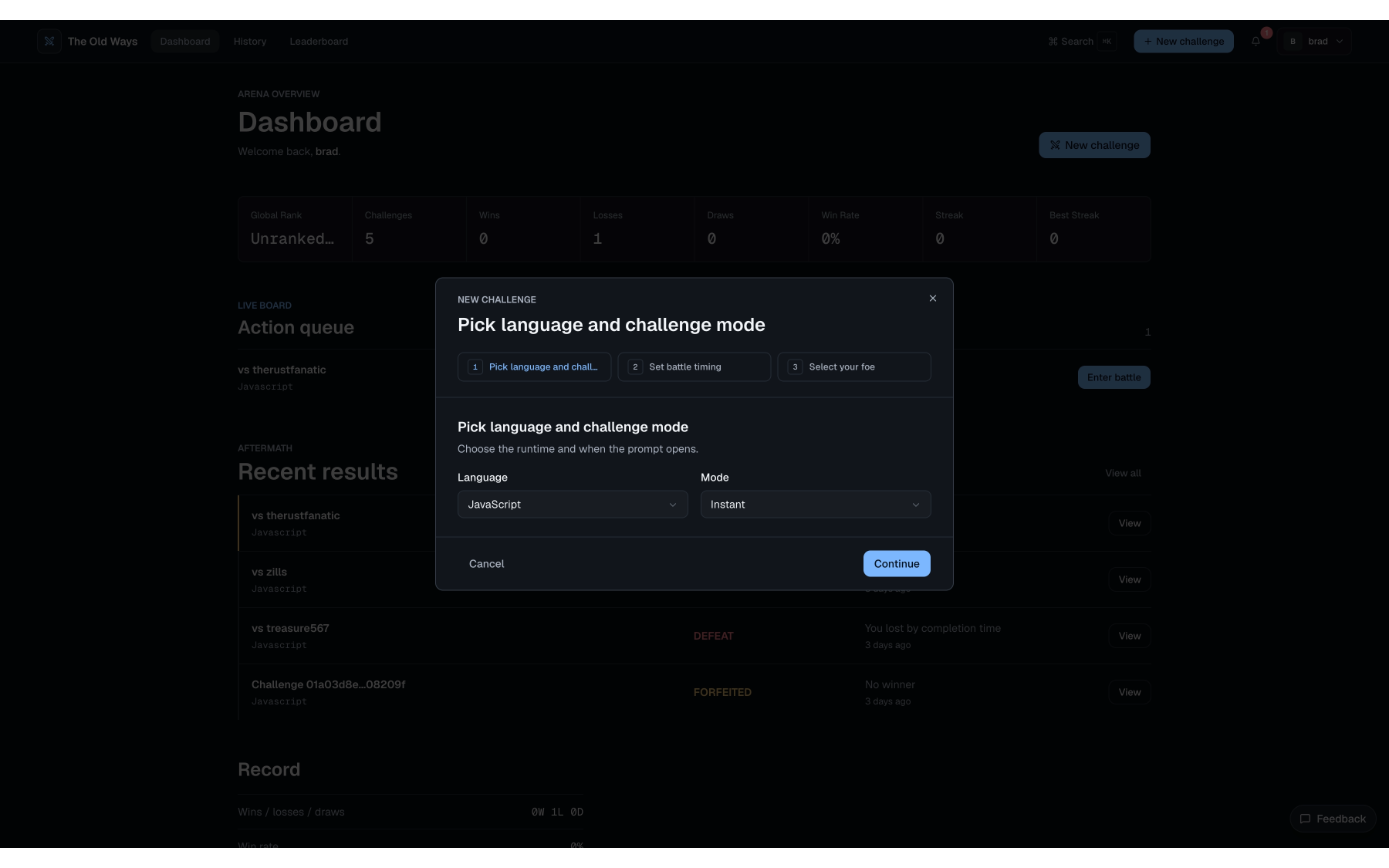Expand the Mode dropdown showing Instant

[816, 505]
